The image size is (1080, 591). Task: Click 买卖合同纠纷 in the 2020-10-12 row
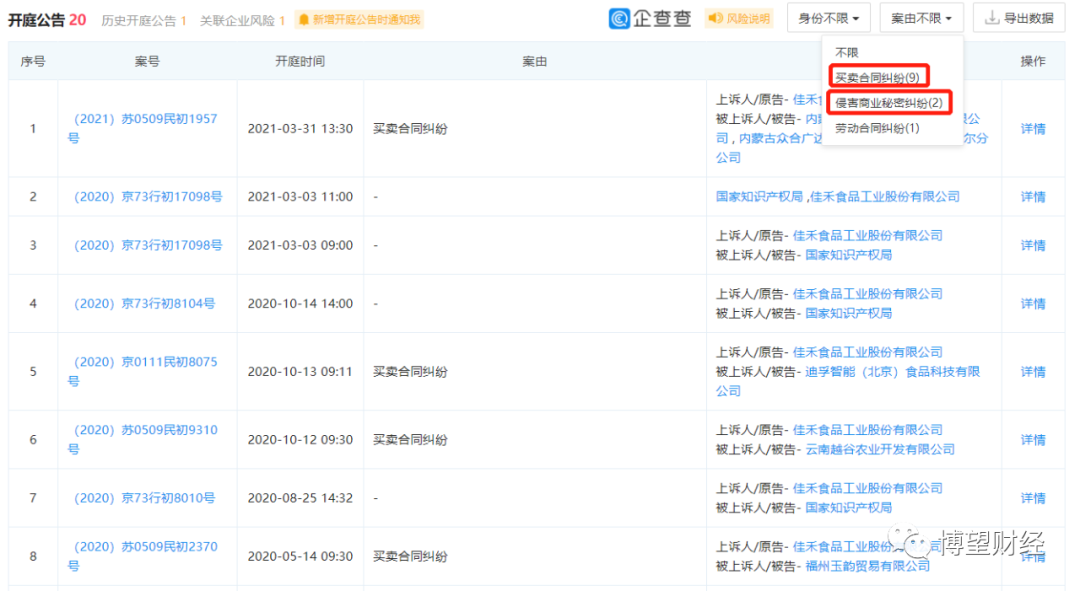pos(411,439)
